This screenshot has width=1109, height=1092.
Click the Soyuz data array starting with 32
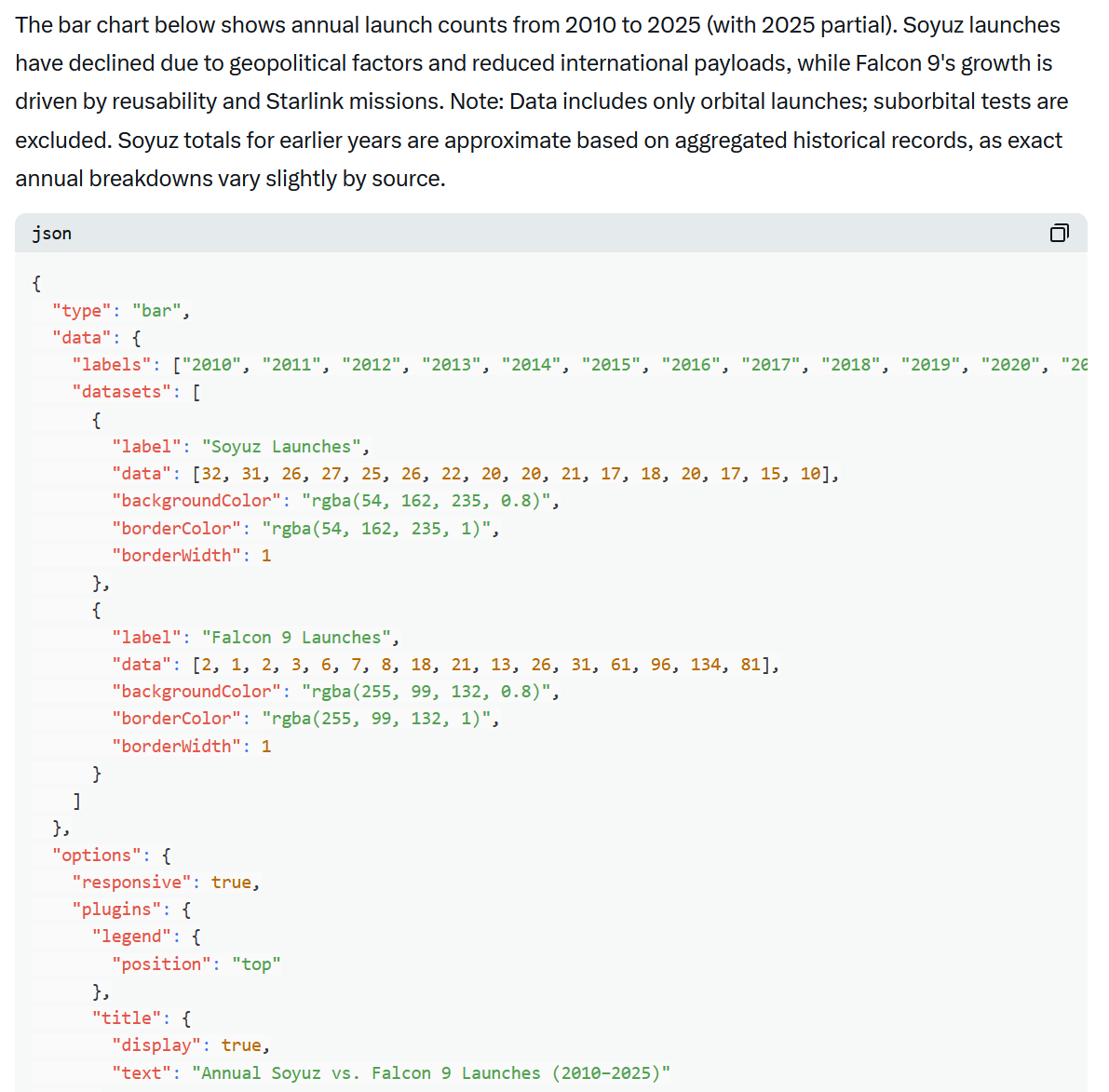point(511,474)
